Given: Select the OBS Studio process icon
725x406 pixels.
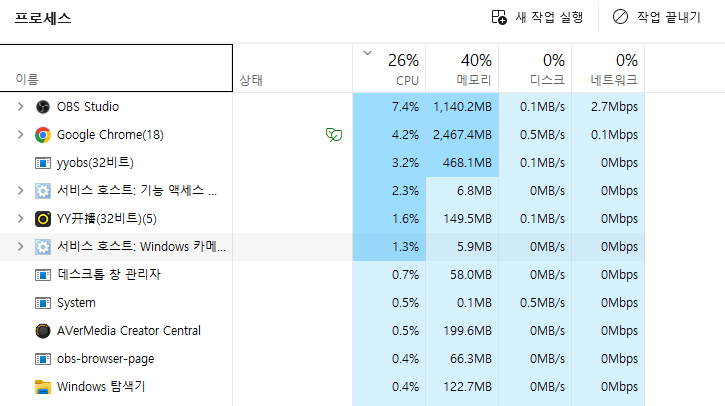Looking at the screenshot, I should point(43,107).
